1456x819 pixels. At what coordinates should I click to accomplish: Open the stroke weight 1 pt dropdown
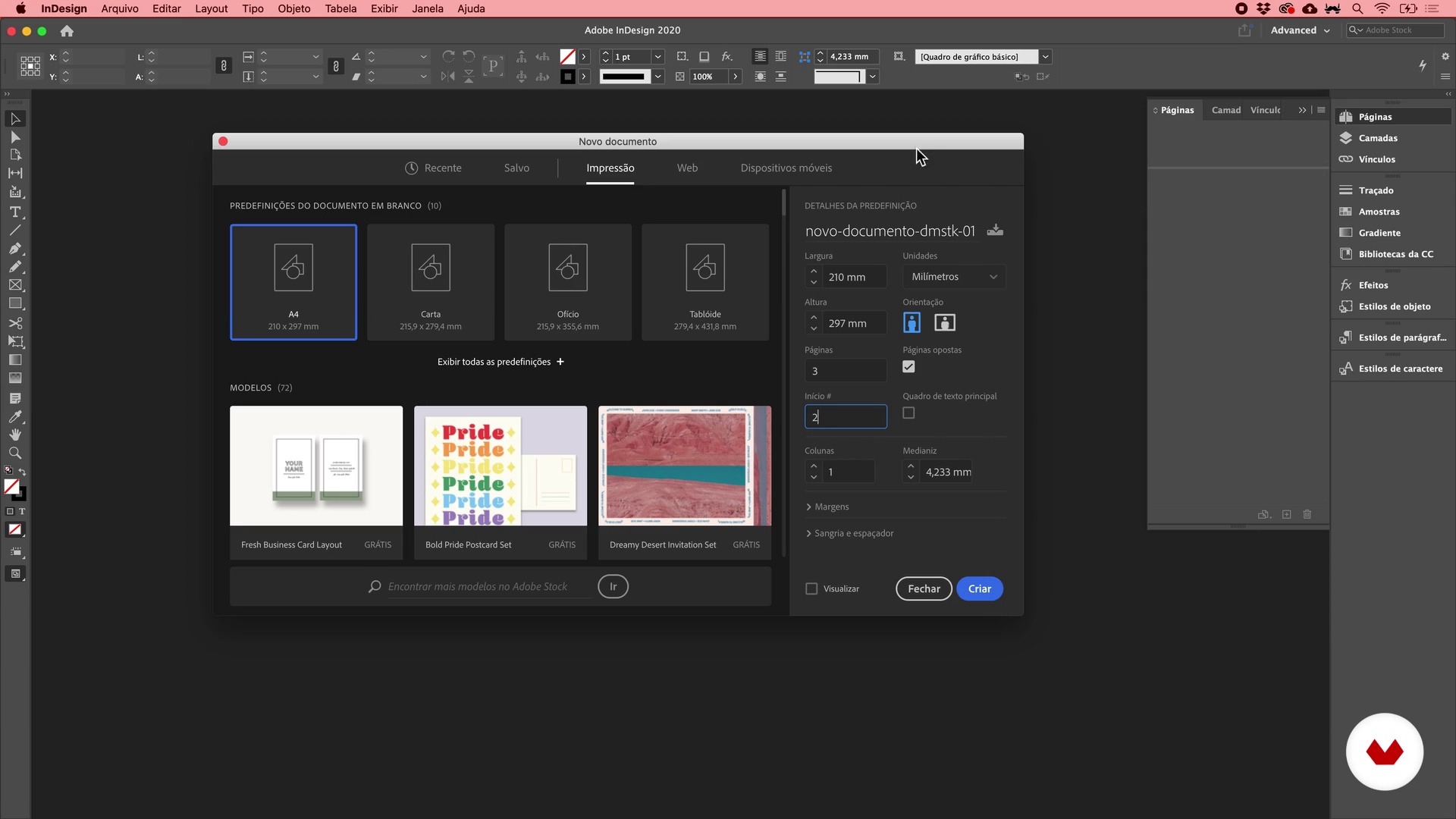pos(658,57)
